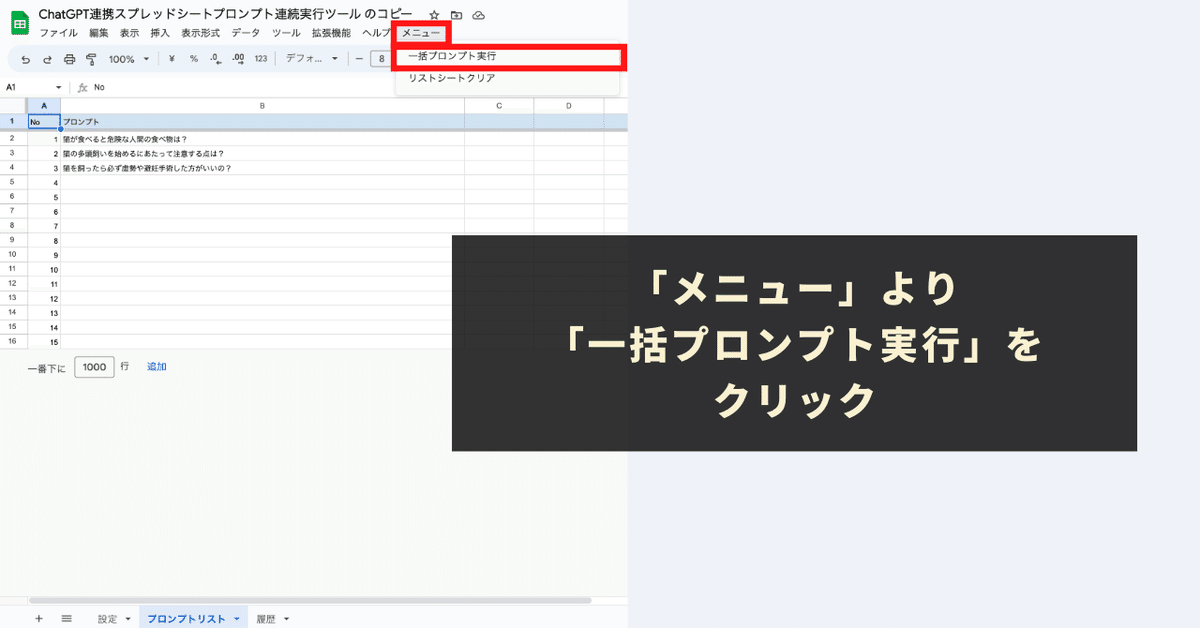Screen dimensions: 1200x628
Task: Add a new sheet with plus icon
Action: tap(39, 619)
